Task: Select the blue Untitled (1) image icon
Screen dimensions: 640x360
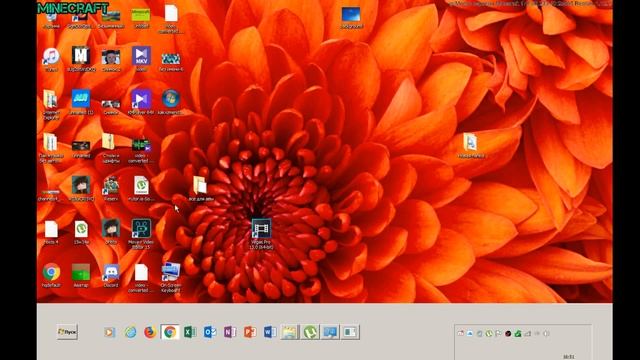Action: (x=81, y=102)
